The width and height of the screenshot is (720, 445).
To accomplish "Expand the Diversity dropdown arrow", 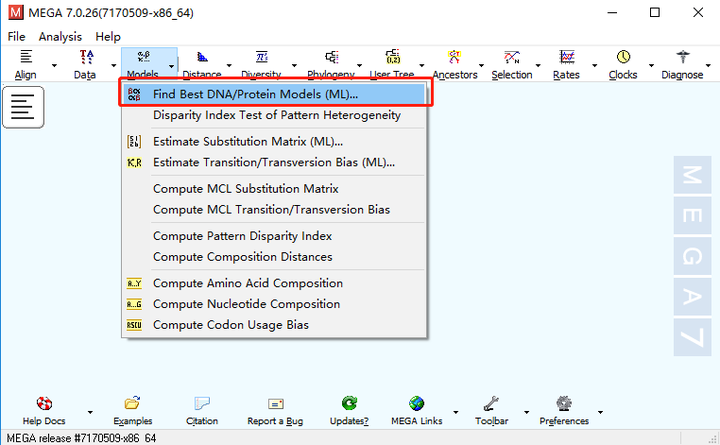I will tap(294, 66).
